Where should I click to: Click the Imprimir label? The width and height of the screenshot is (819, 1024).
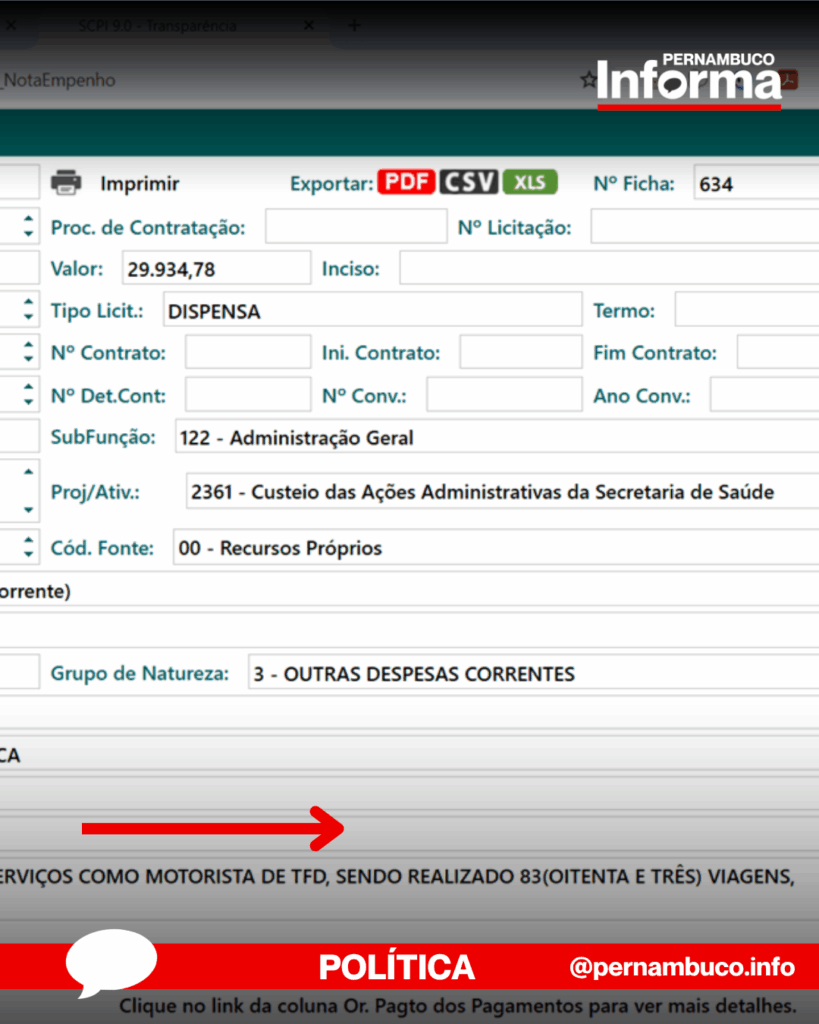pos(139,183)
